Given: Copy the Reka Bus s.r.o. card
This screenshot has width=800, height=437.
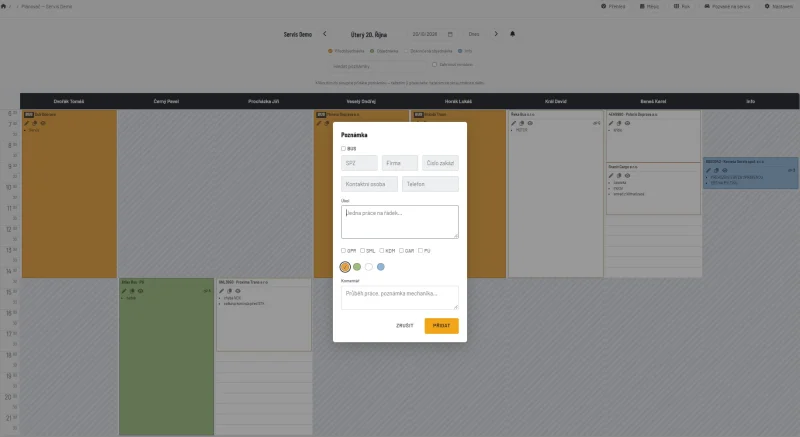Looking at the screenshot, I should tap(522, 123).
